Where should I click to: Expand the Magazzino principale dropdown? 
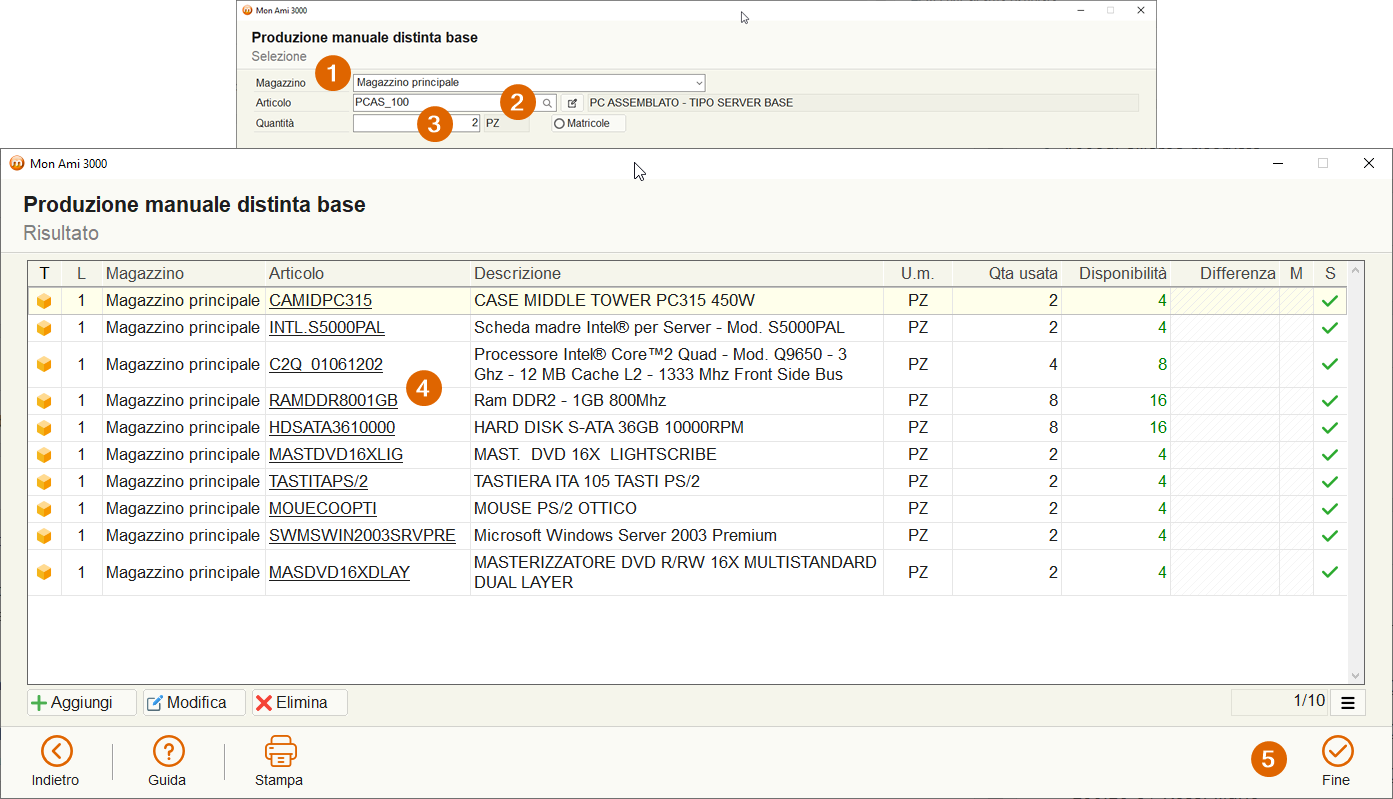pyautogui.click(x=699, y=83)
